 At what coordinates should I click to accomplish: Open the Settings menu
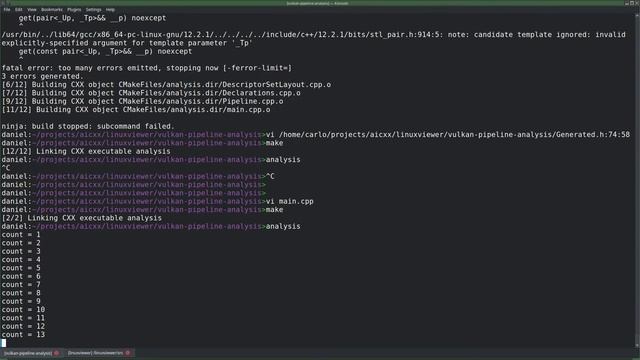(x=93, y=9)
